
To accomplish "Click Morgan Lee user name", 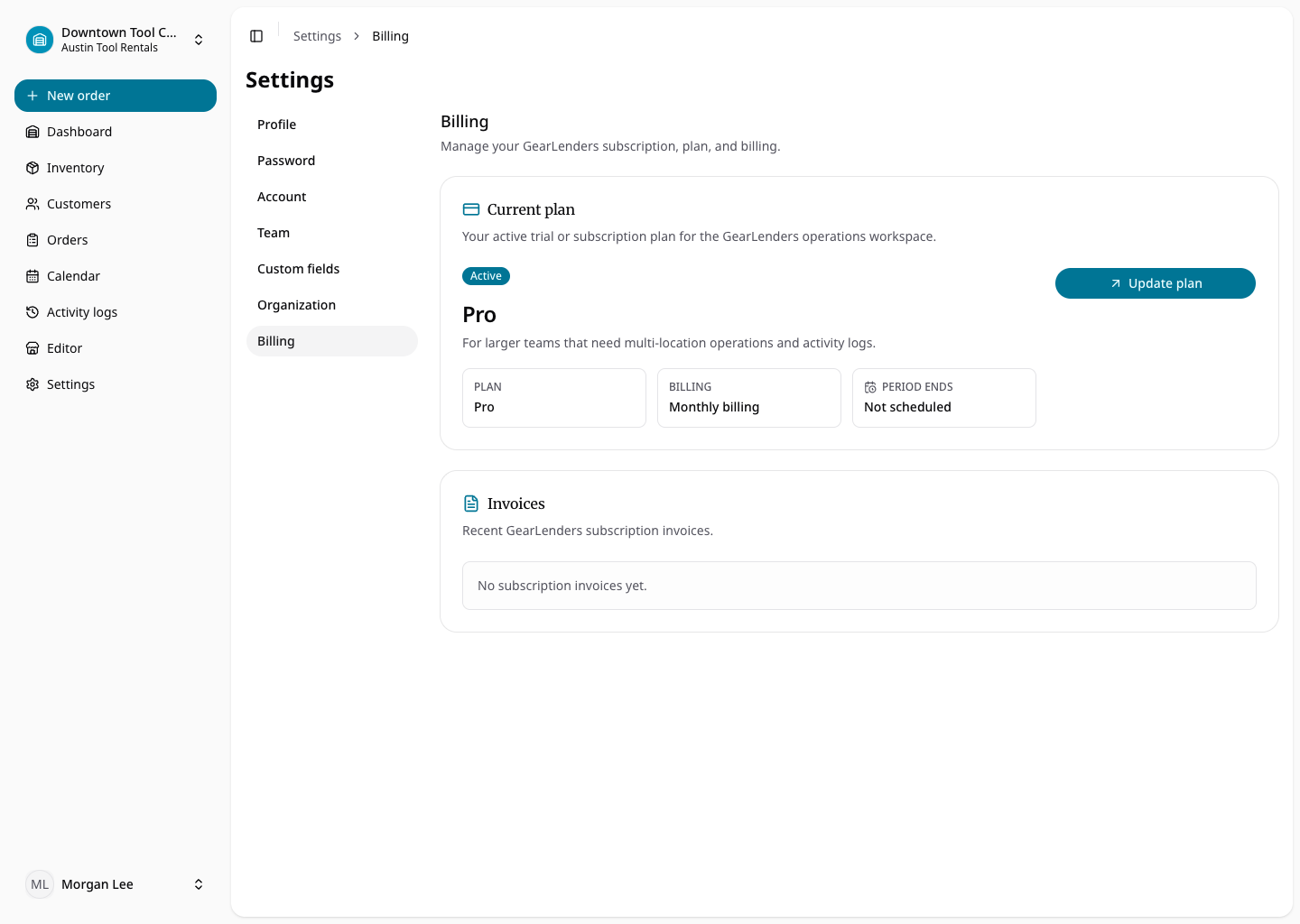I will (97, 884).
